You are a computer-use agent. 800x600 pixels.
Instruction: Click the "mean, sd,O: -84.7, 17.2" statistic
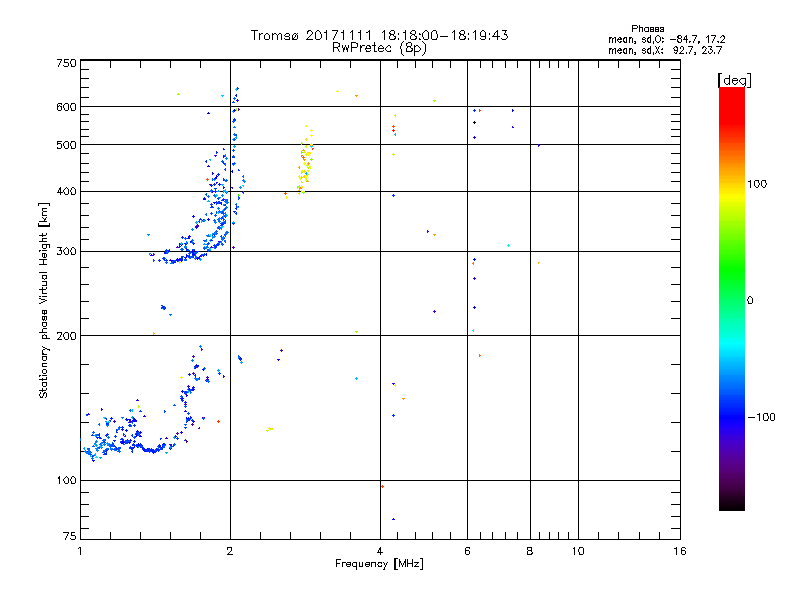click(667, 39)
